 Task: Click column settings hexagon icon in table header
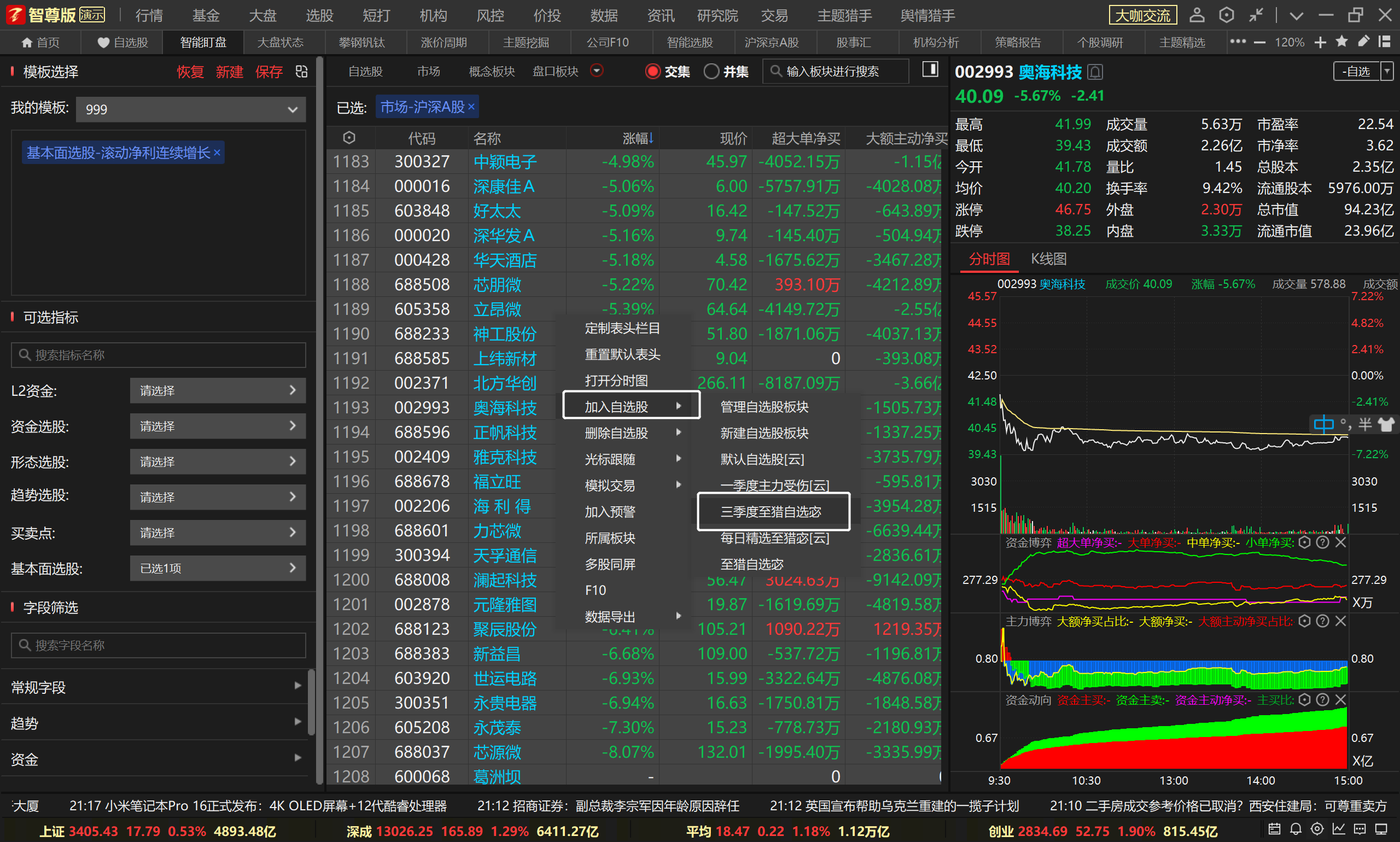(x=349, y=138)
